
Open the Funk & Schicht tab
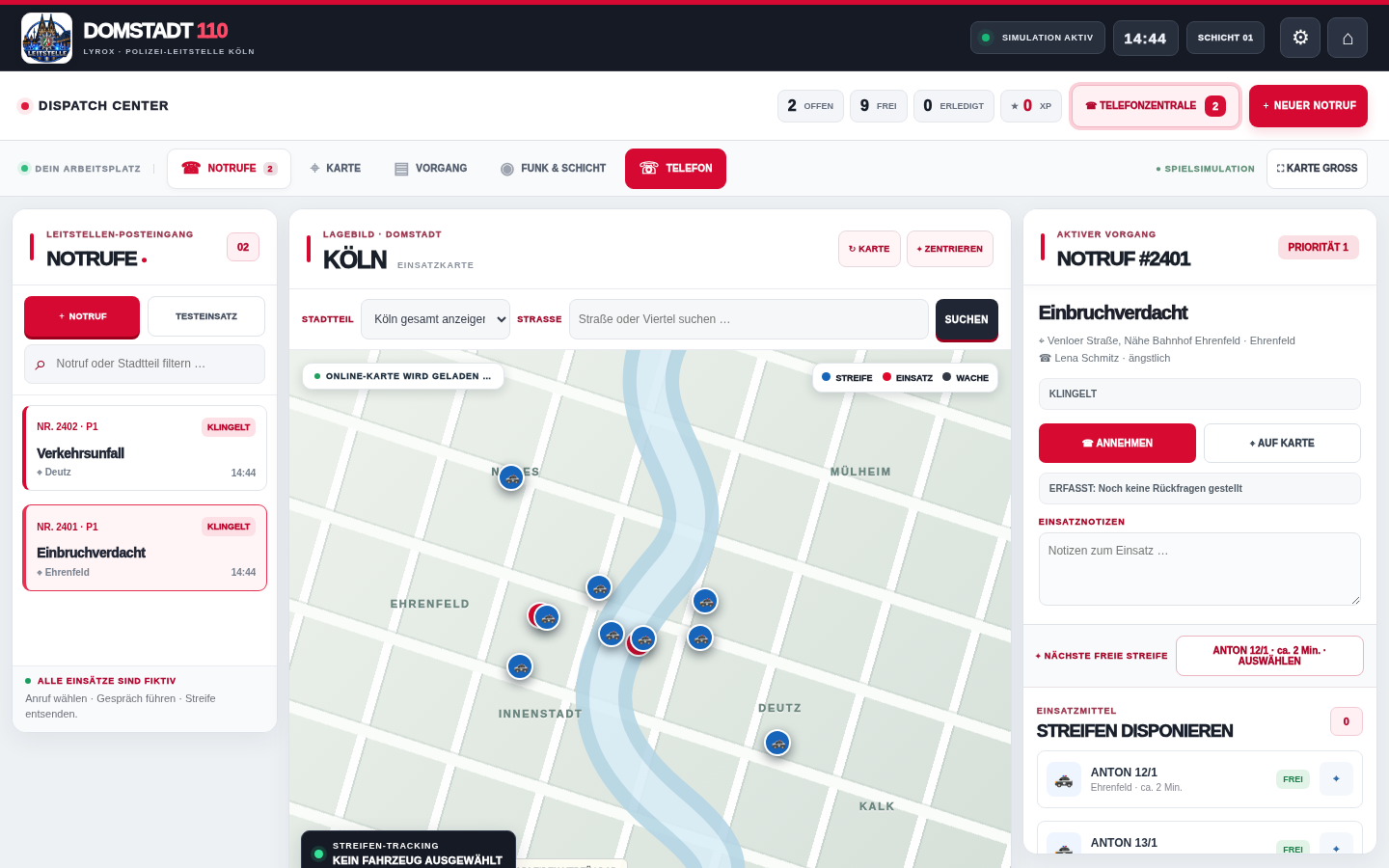pyautogui.click(x=553, y=169)
